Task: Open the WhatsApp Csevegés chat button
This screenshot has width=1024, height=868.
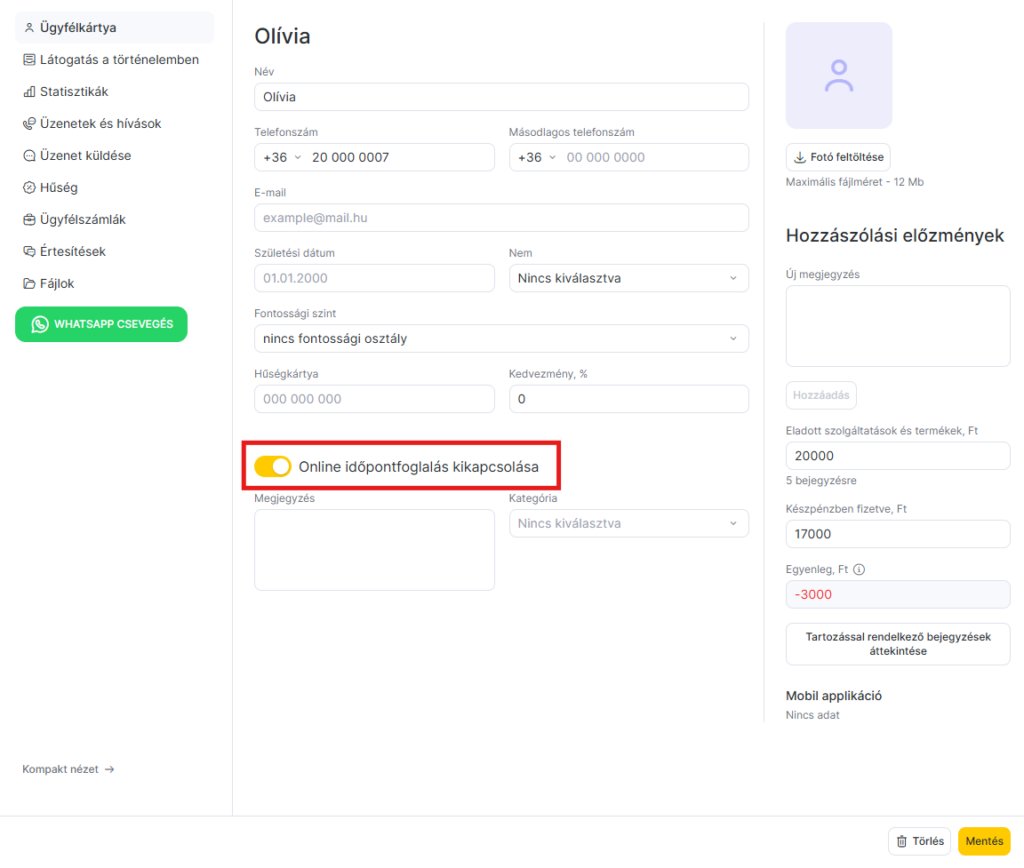Action: [101, 324]
